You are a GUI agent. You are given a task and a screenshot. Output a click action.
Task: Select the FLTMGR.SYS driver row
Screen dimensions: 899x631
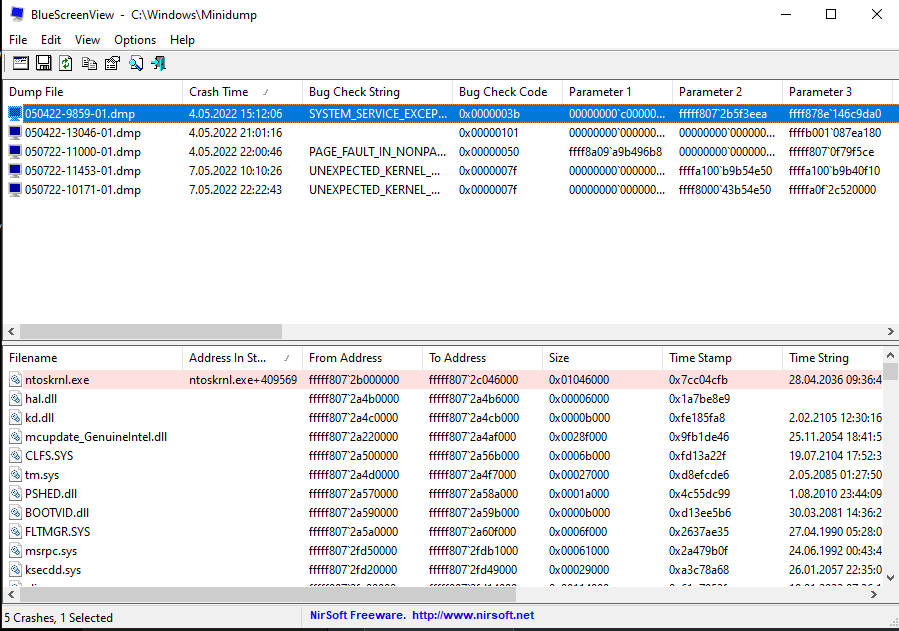coord(57,532)
